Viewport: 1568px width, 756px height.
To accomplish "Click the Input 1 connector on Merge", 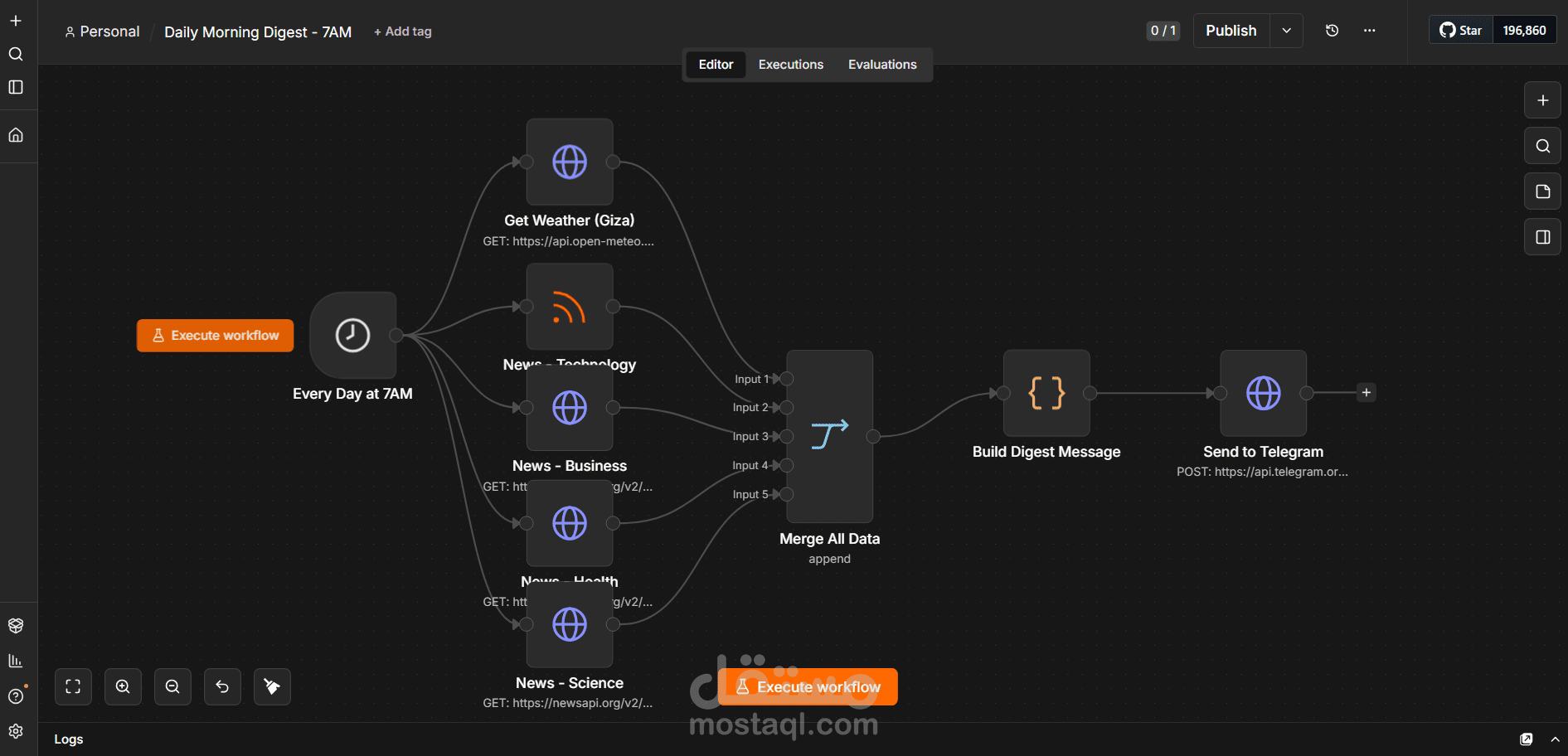I will (x=786, y=379).
